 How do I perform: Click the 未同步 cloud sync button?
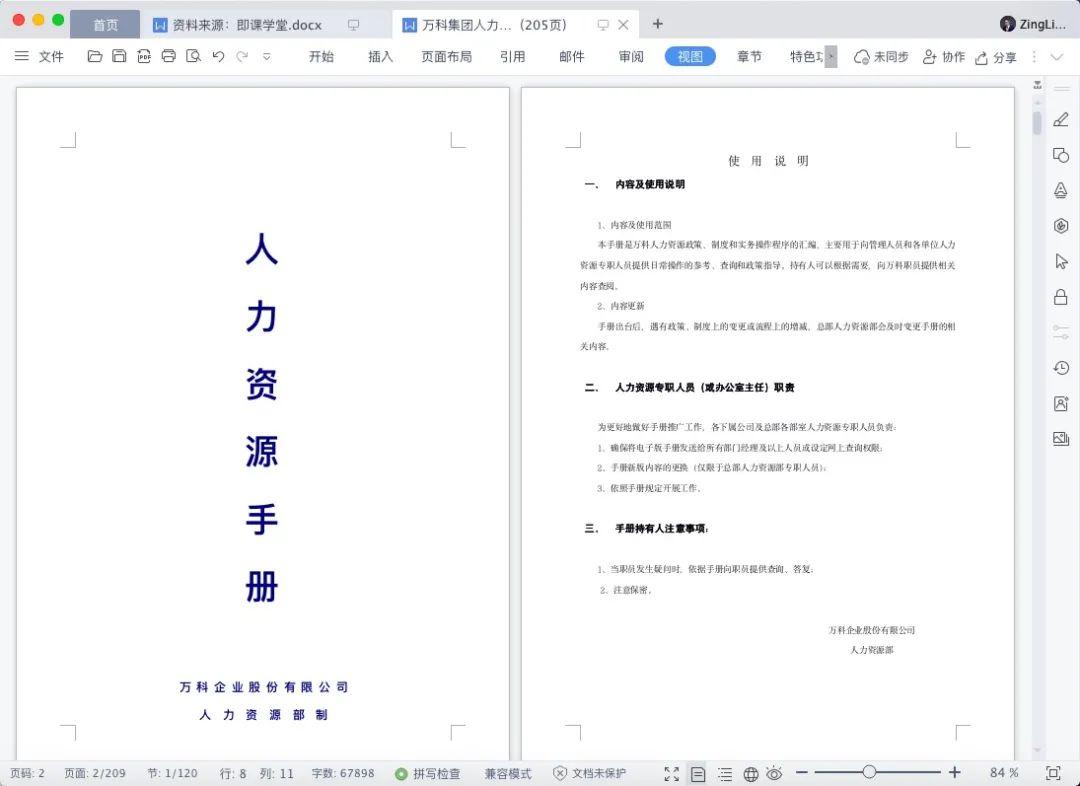[x=881, y=56]
